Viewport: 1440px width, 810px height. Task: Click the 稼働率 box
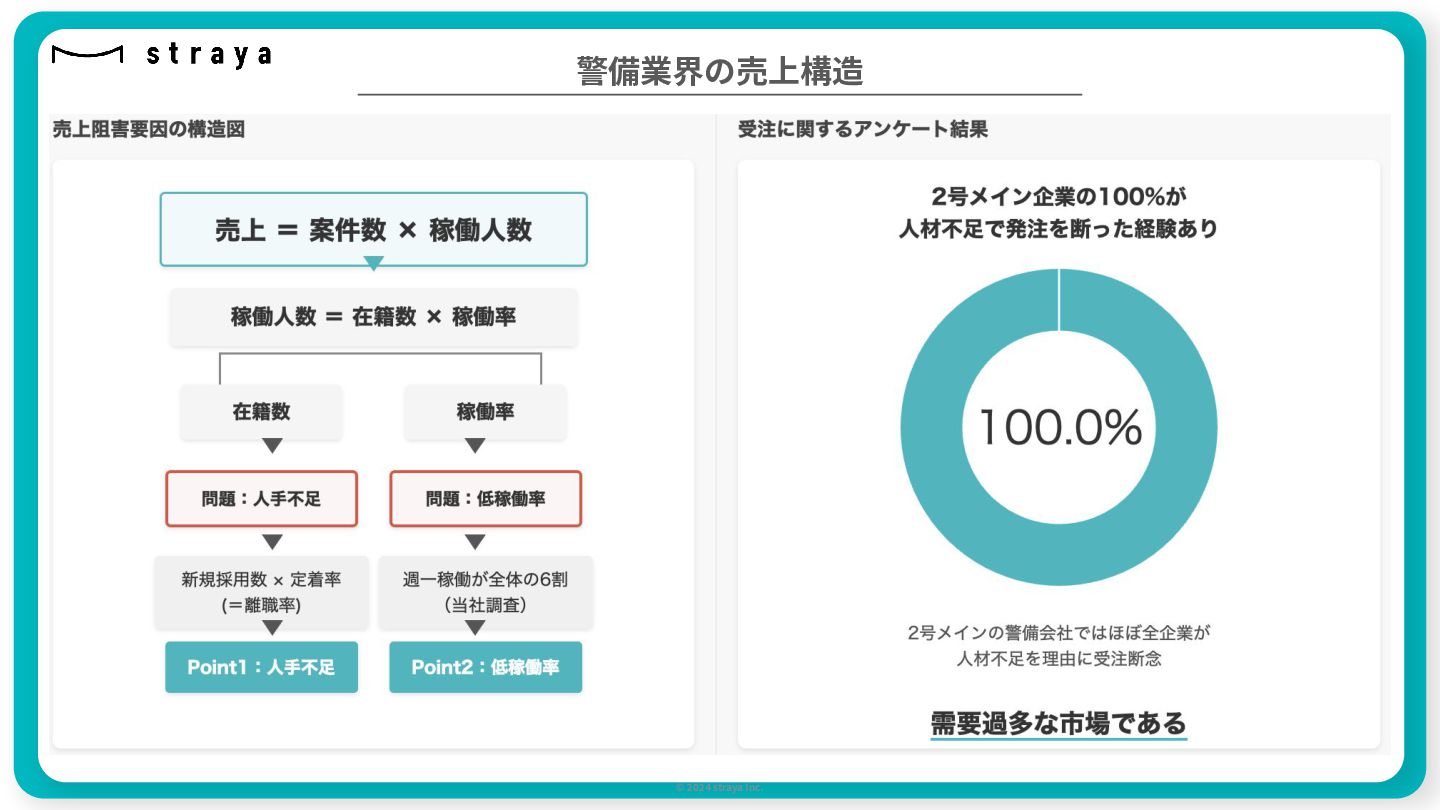pos(485,411)
